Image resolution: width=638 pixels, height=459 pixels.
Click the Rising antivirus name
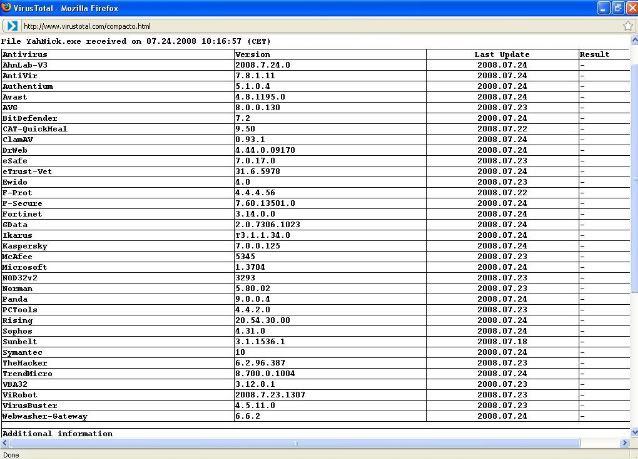click(17, 321)
